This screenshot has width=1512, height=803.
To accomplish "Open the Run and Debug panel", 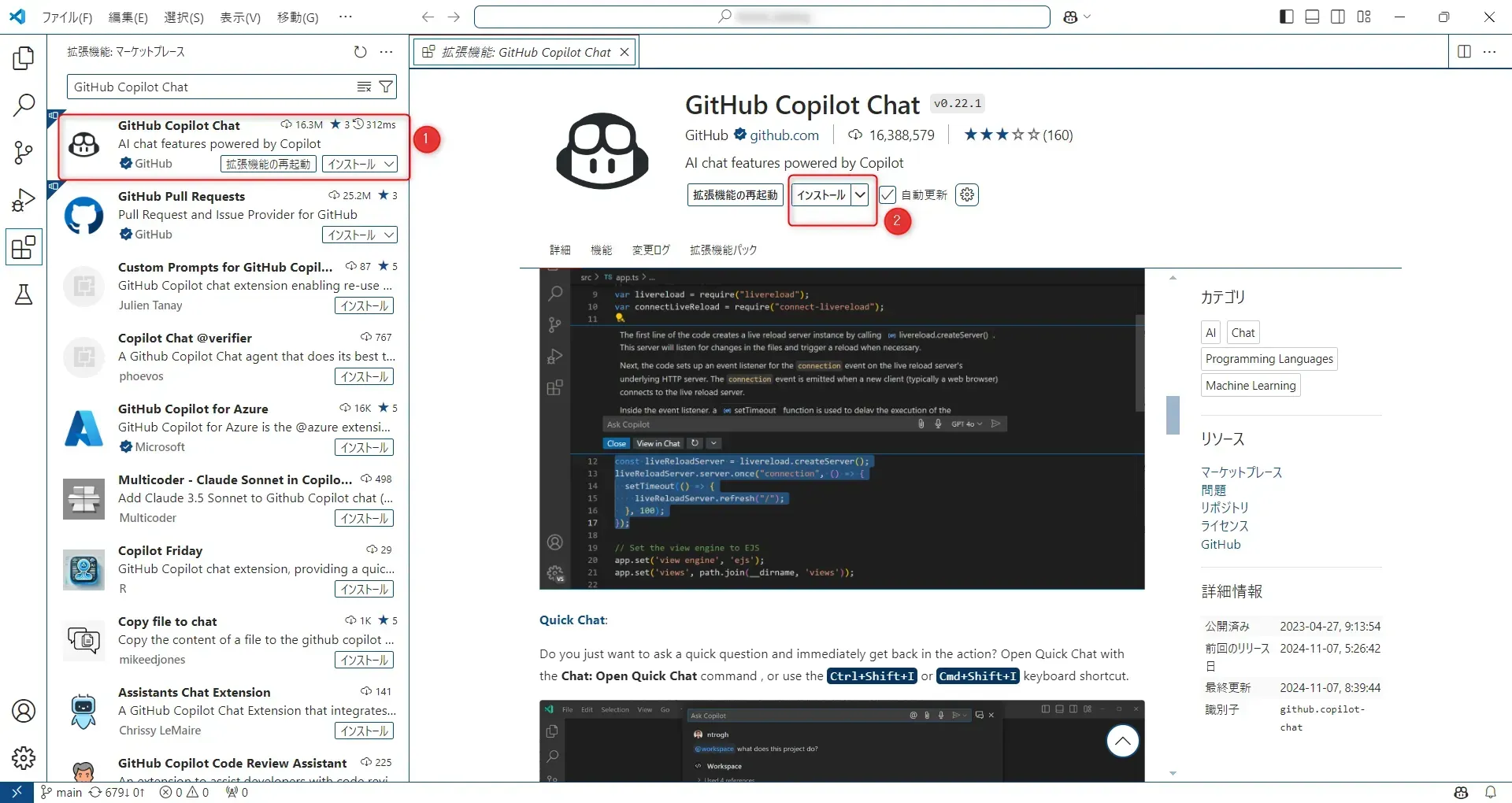I will tap(23, 199).
